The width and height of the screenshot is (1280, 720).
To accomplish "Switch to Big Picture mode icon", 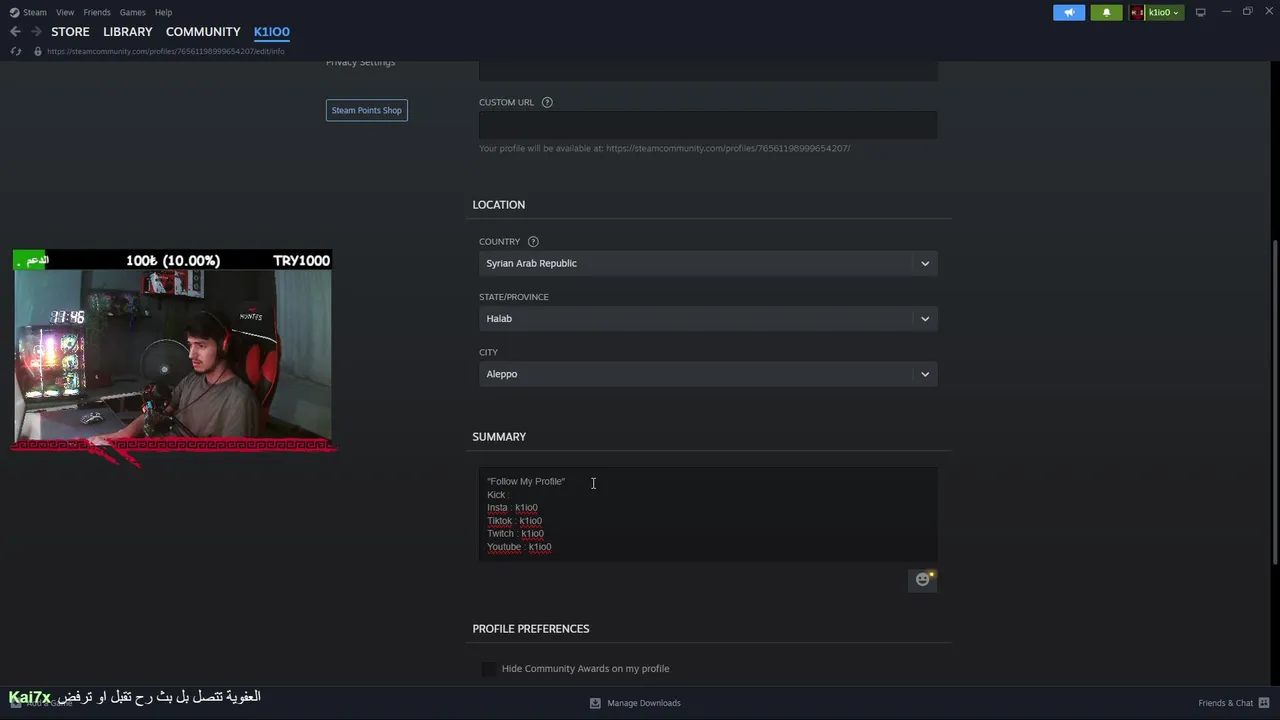I will point(1201,12).
